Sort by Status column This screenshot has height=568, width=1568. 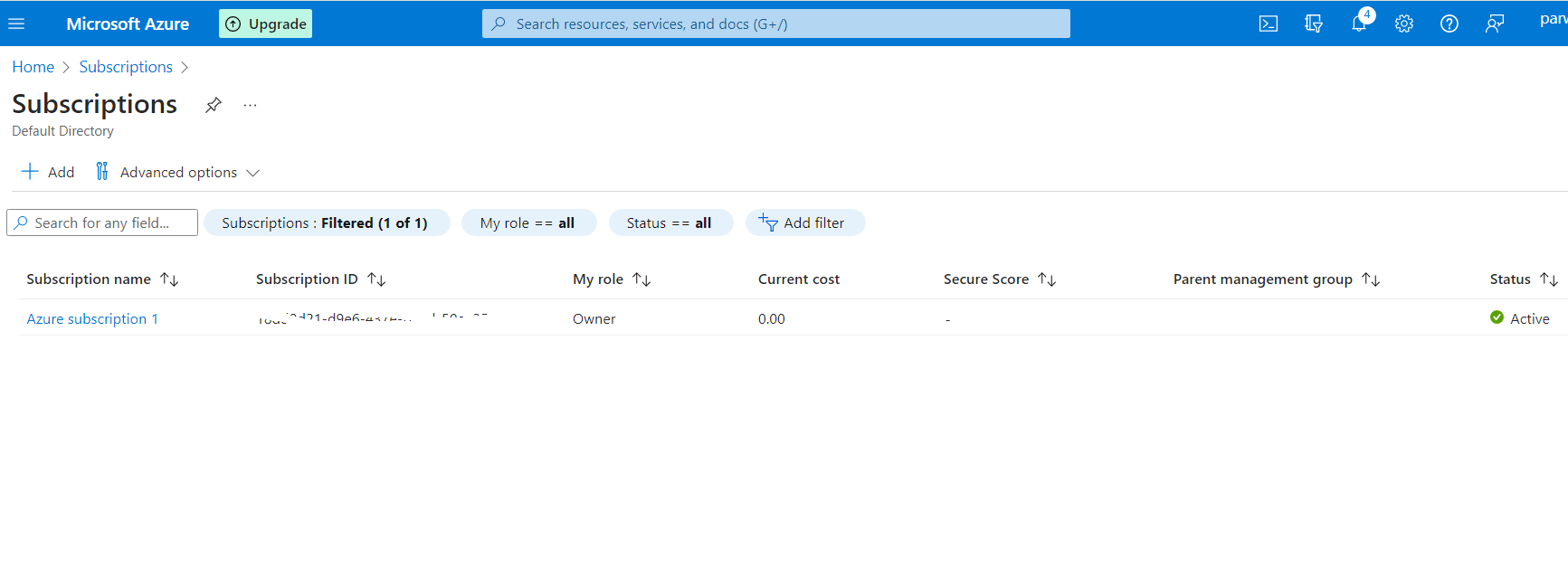(x=1524, y=279)
